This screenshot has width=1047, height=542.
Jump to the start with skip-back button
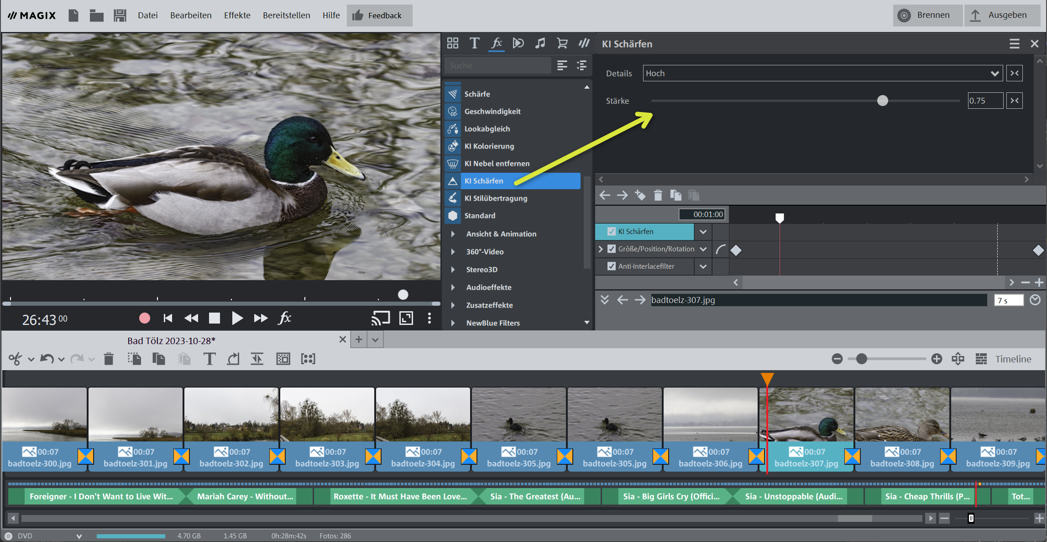(x=168, y=318)
